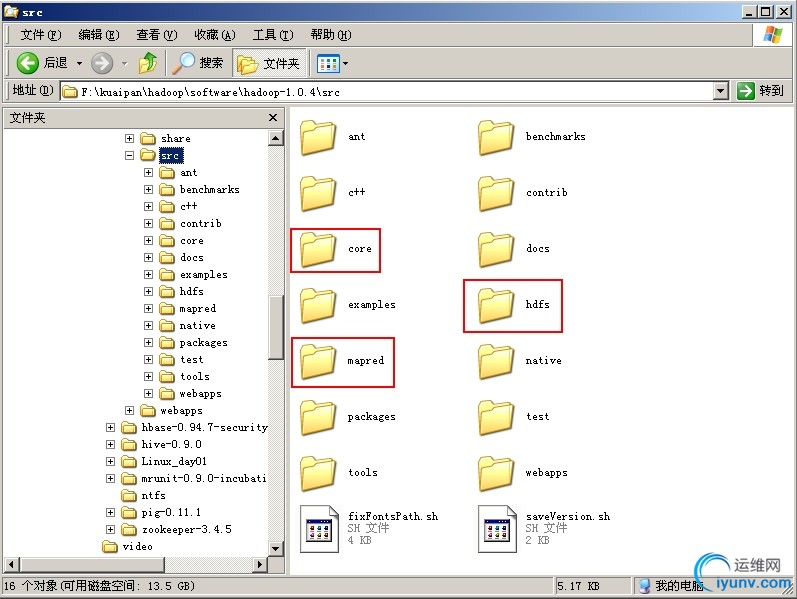Open the Views dropdown arrow

click(x=346, y=64)
